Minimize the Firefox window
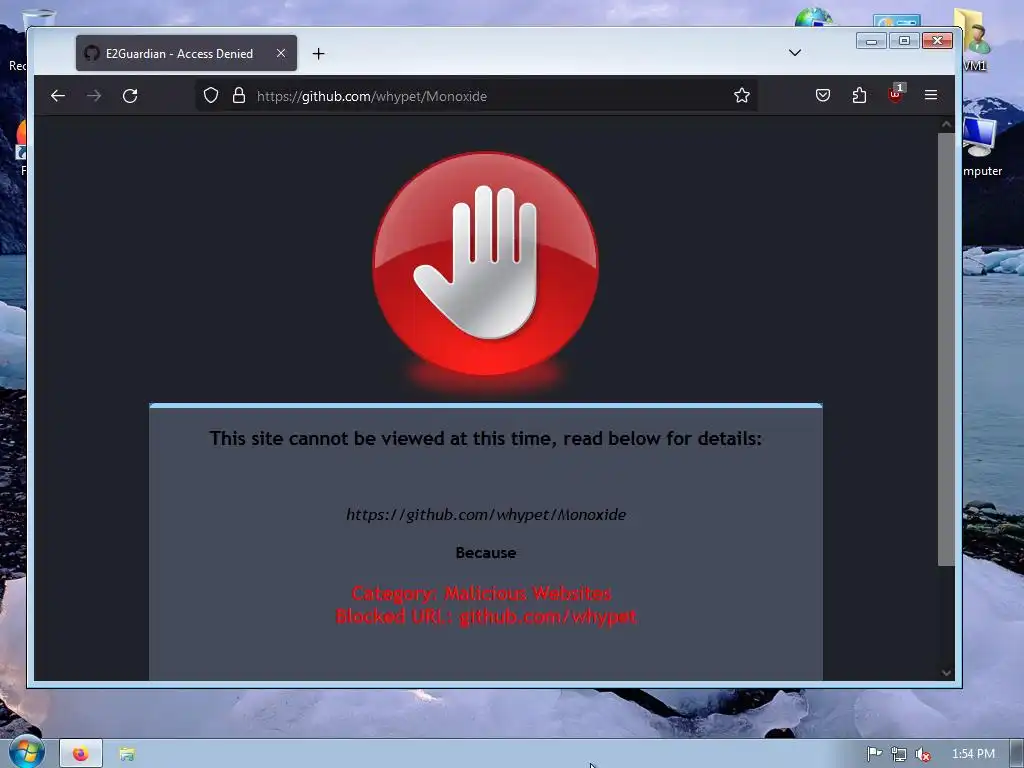The image size is (1024, 768). click(871, 41)
